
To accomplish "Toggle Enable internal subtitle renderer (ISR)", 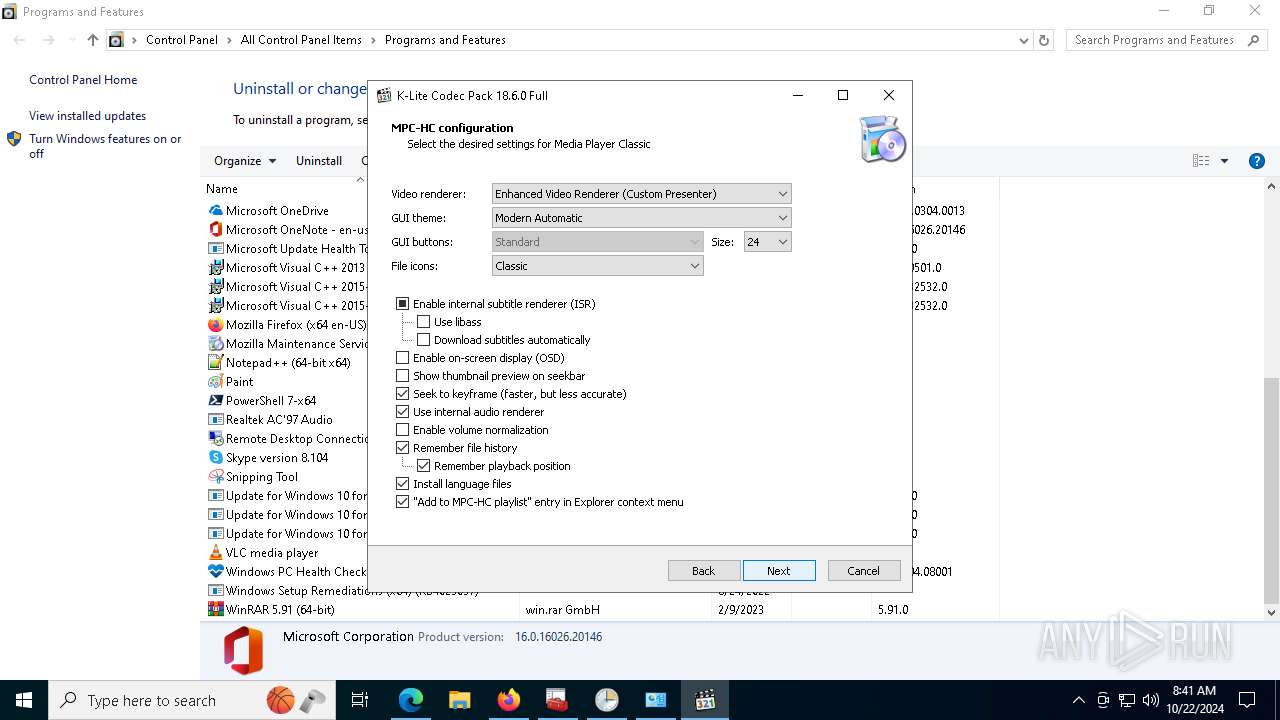I will [x=403, y=304].
